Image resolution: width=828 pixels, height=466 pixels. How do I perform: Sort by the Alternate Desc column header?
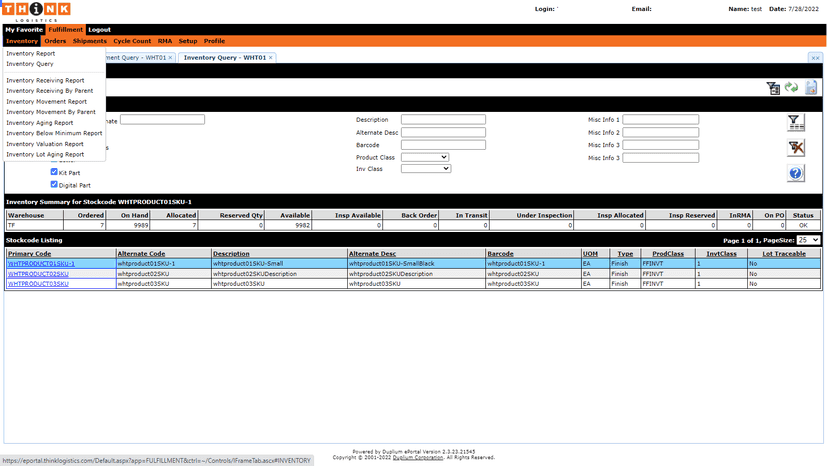coord(372,254)
